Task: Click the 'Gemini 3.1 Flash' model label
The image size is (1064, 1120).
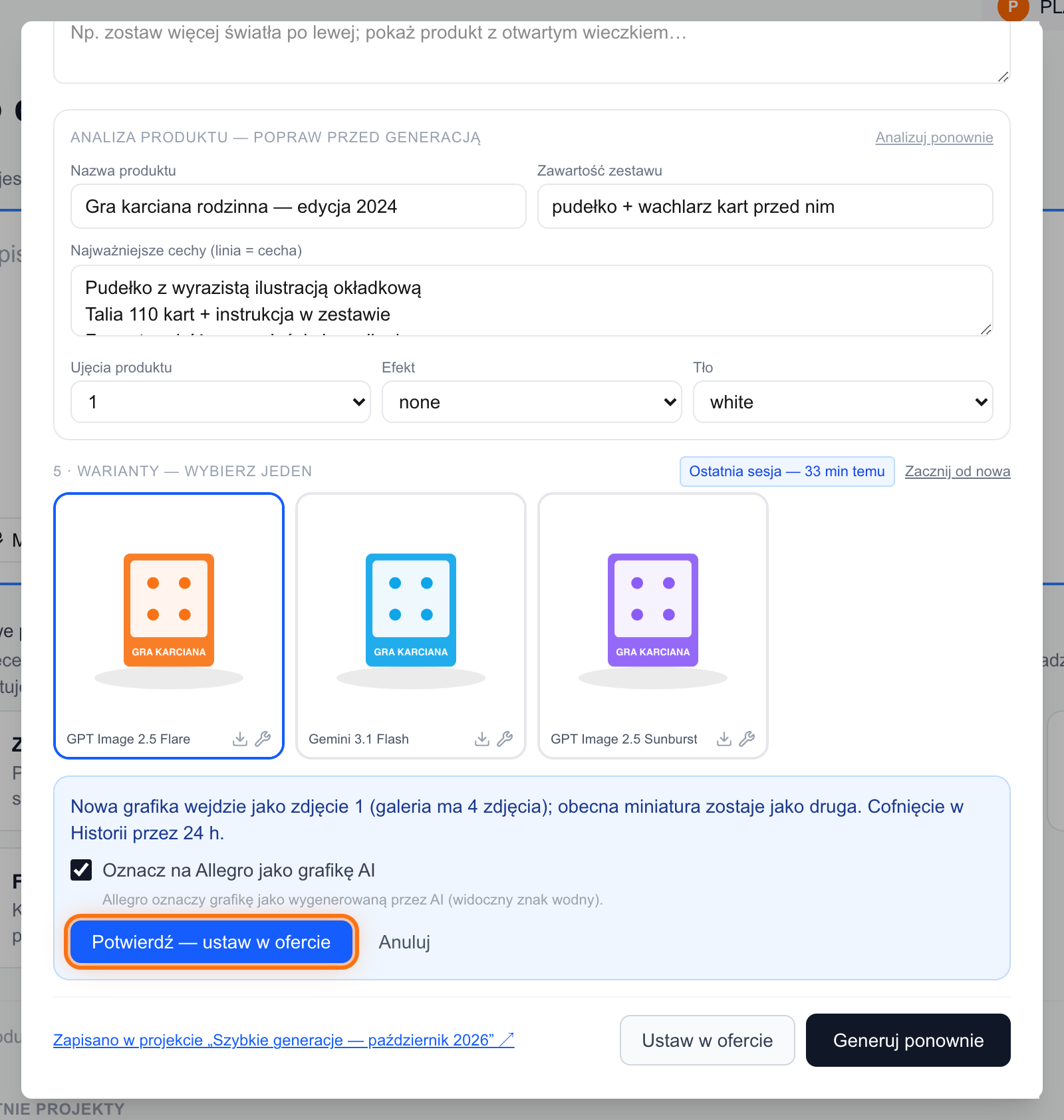Action: 358,739
